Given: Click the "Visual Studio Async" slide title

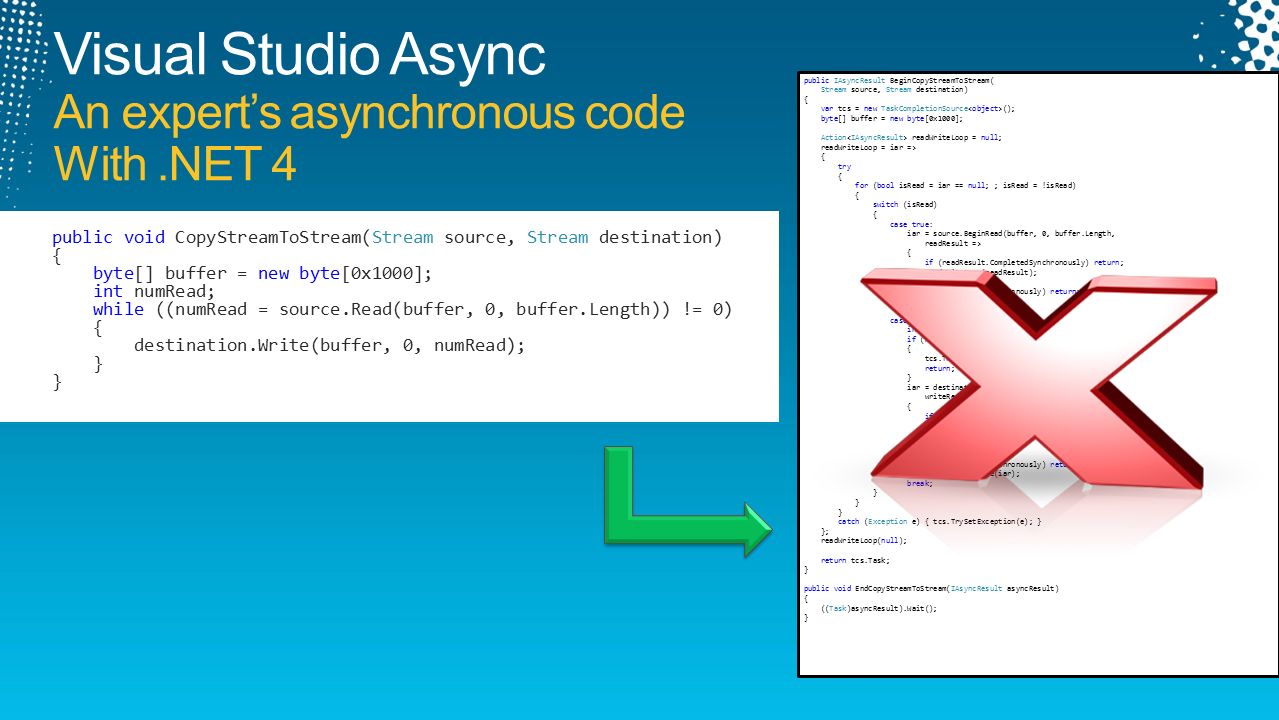Looking at the screenshot, I should [300, 55].
